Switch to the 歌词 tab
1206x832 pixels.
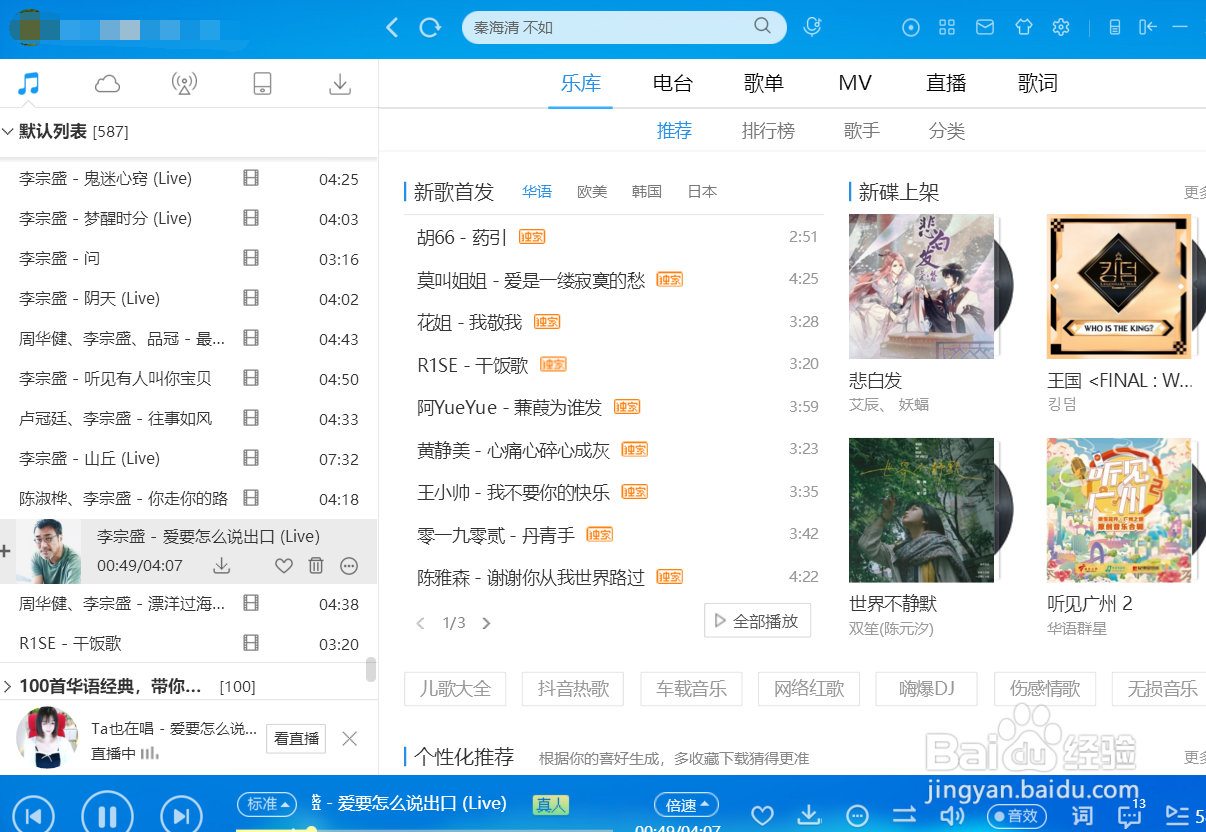click(1038, 83)
